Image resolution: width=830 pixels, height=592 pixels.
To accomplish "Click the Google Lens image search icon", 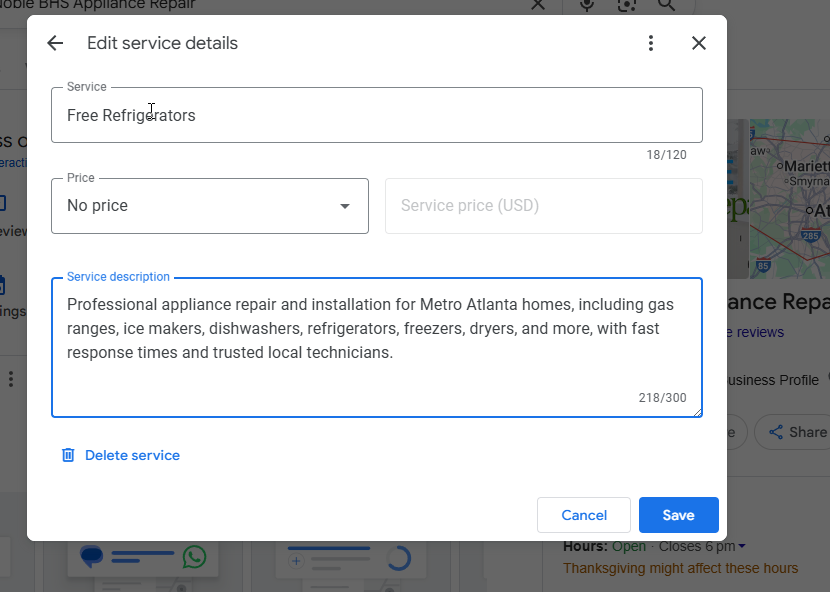I will coord(627,5).
